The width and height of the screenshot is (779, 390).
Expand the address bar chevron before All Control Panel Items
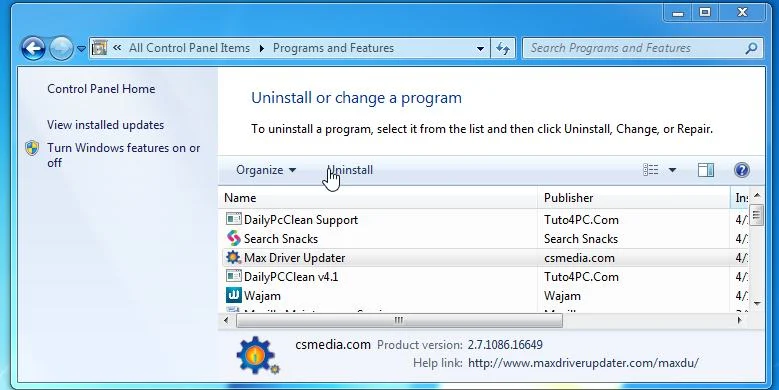click(x=117, y=48)
